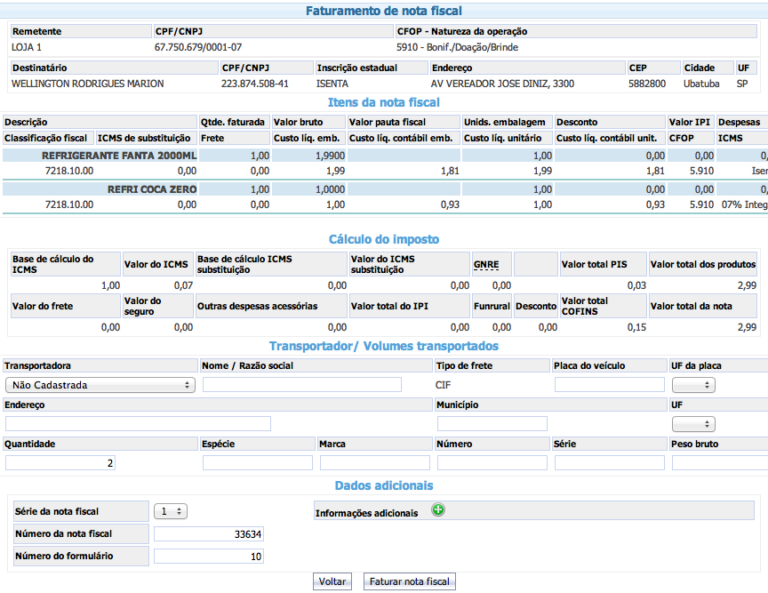Focus the Placa do veículo input
Screen dimensions: 768x593
pyautogui.click(x=609, y=385)
